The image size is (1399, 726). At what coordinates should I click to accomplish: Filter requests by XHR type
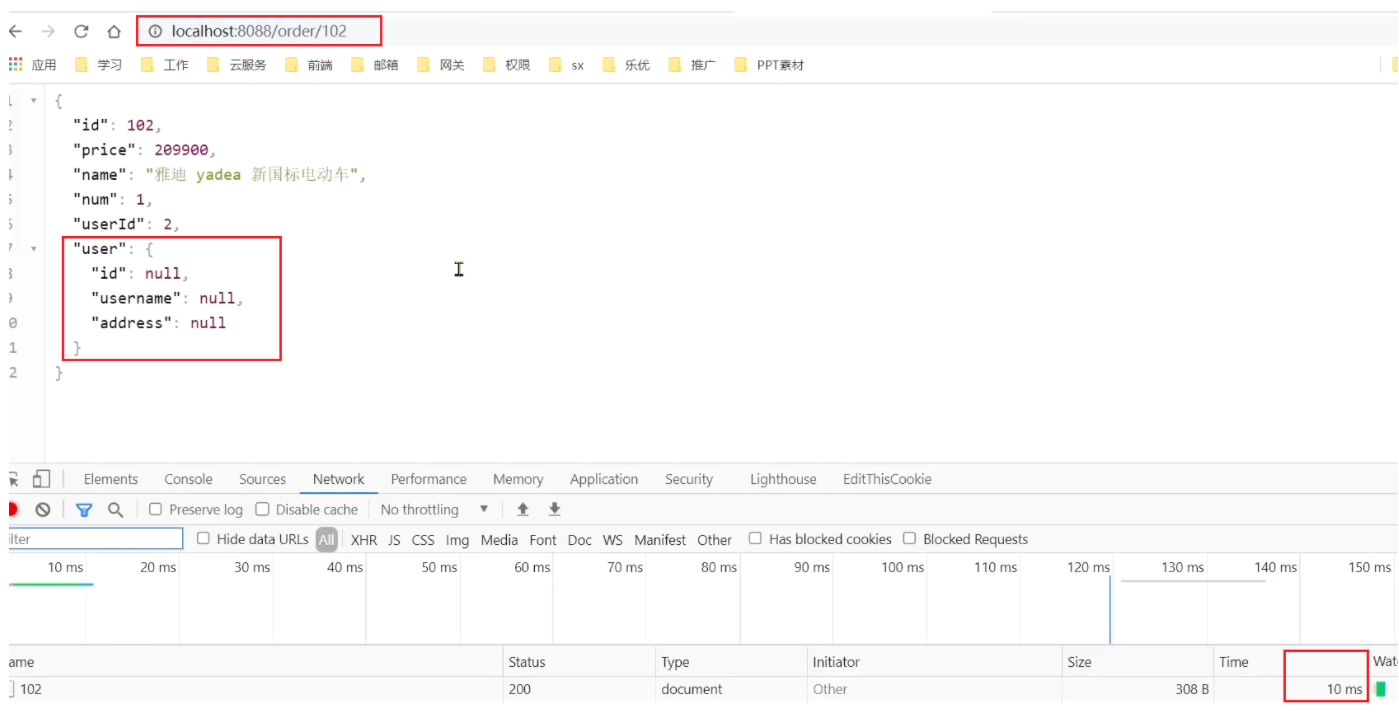tap(364, 540)
